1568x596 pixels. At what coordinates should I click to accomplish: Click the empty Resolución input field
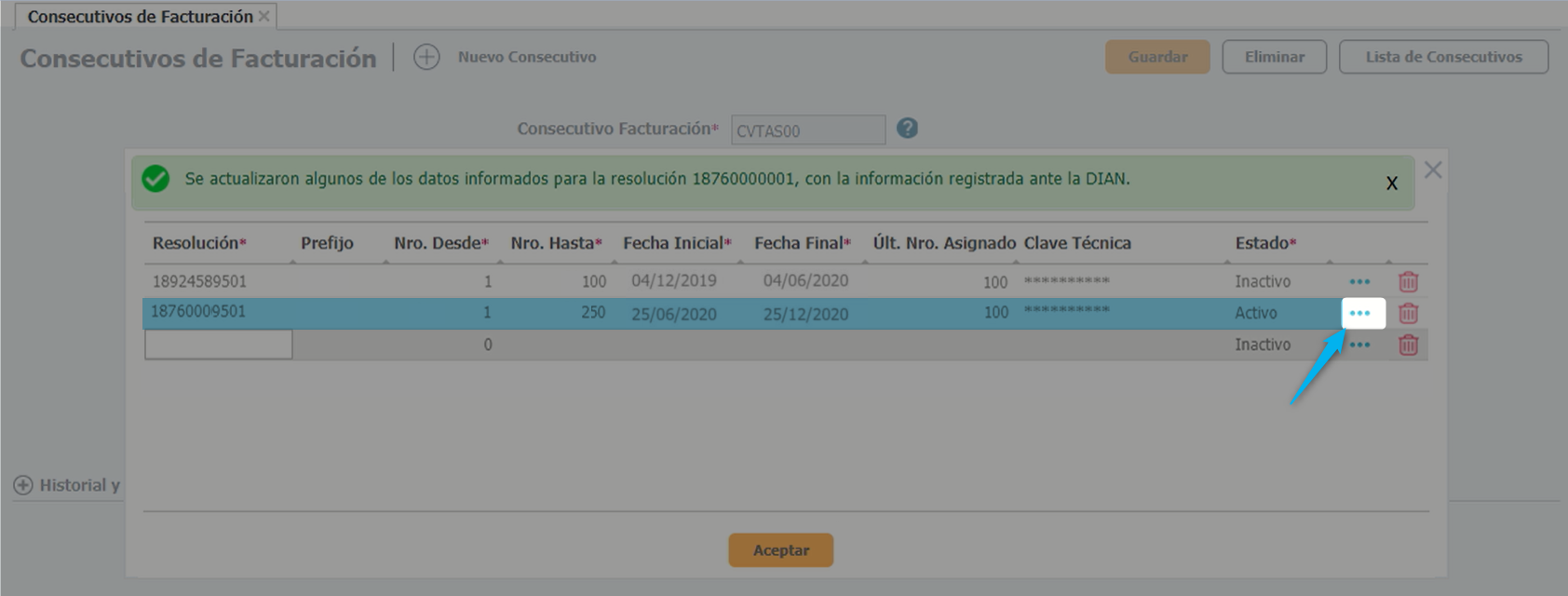point(219,345)
